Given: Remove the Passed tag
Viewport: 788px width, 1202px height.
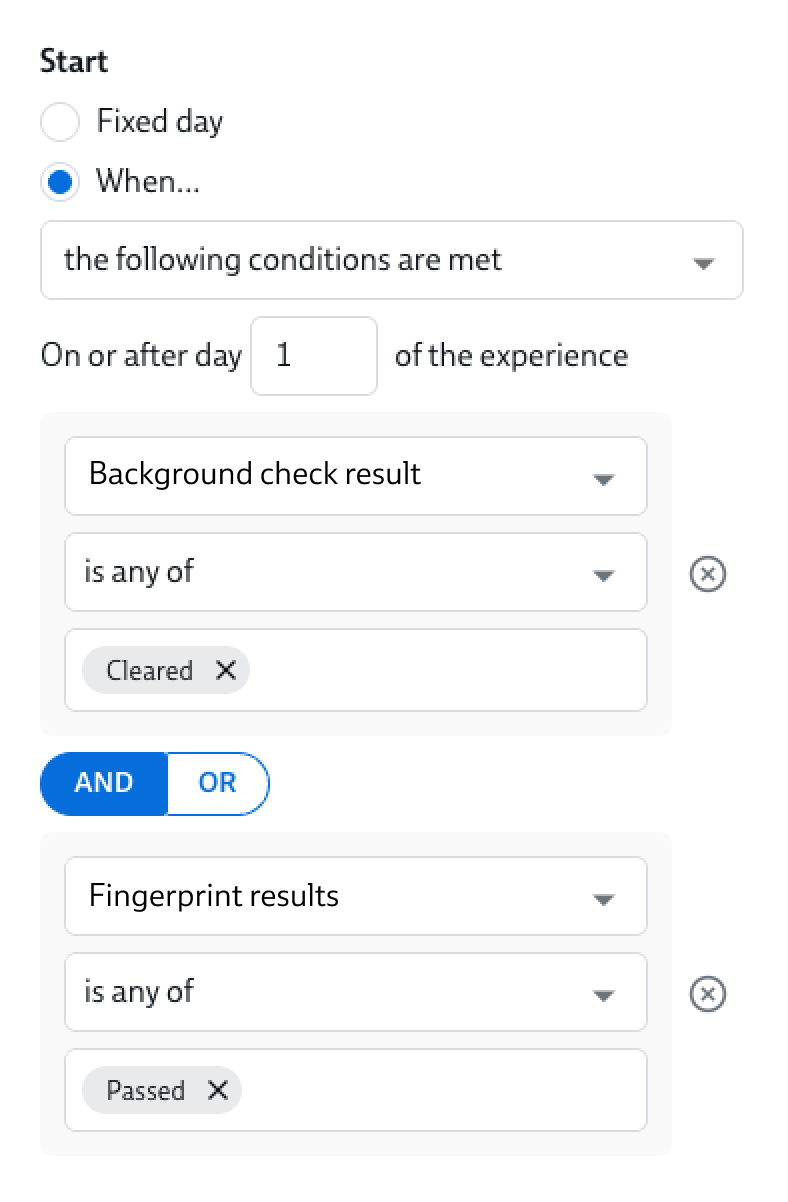Looking at the screenshot, I should tap(218, 1090).
